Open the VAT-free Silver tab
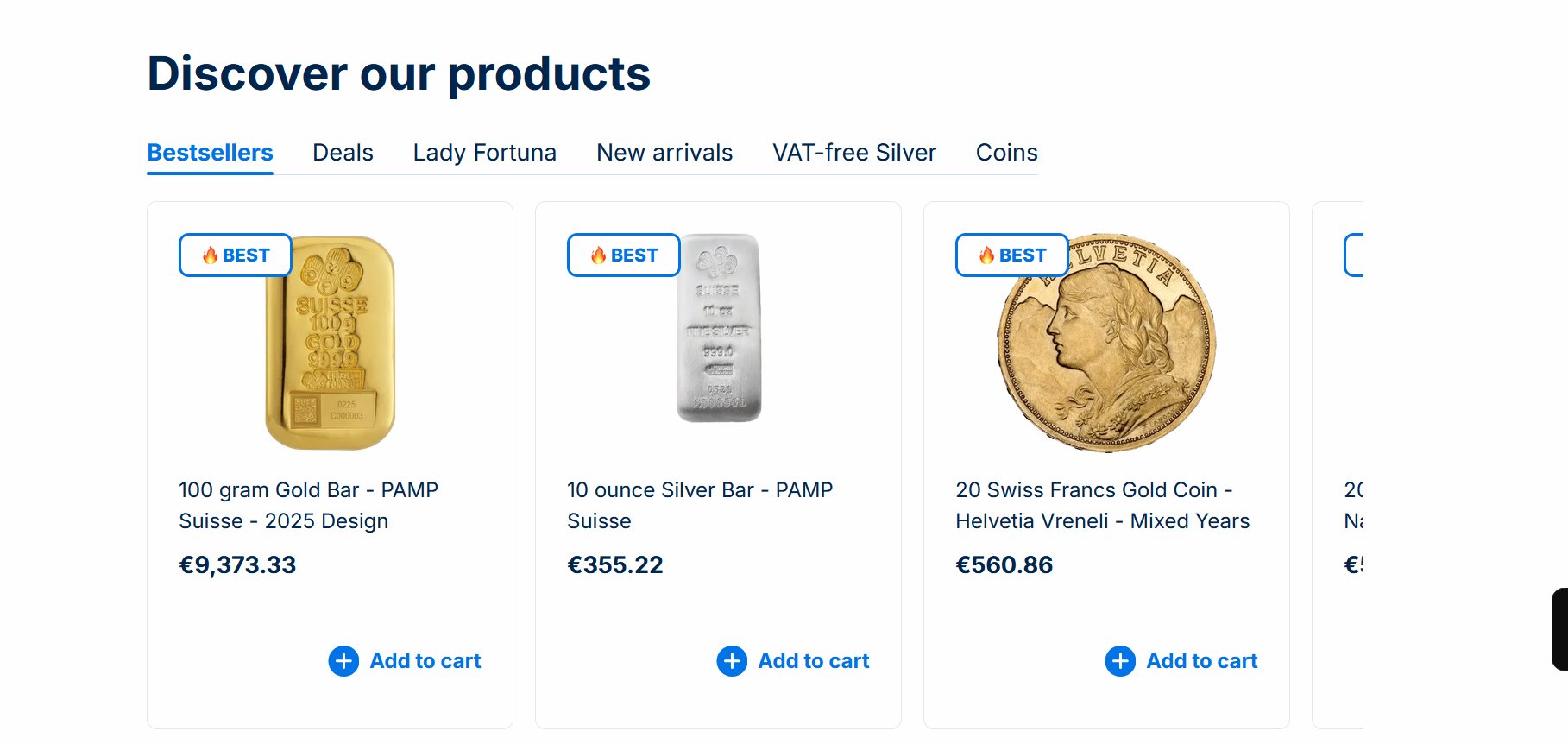Viewport: 1568px width, 744px height. pyautogui.click(x=853, y=153)
